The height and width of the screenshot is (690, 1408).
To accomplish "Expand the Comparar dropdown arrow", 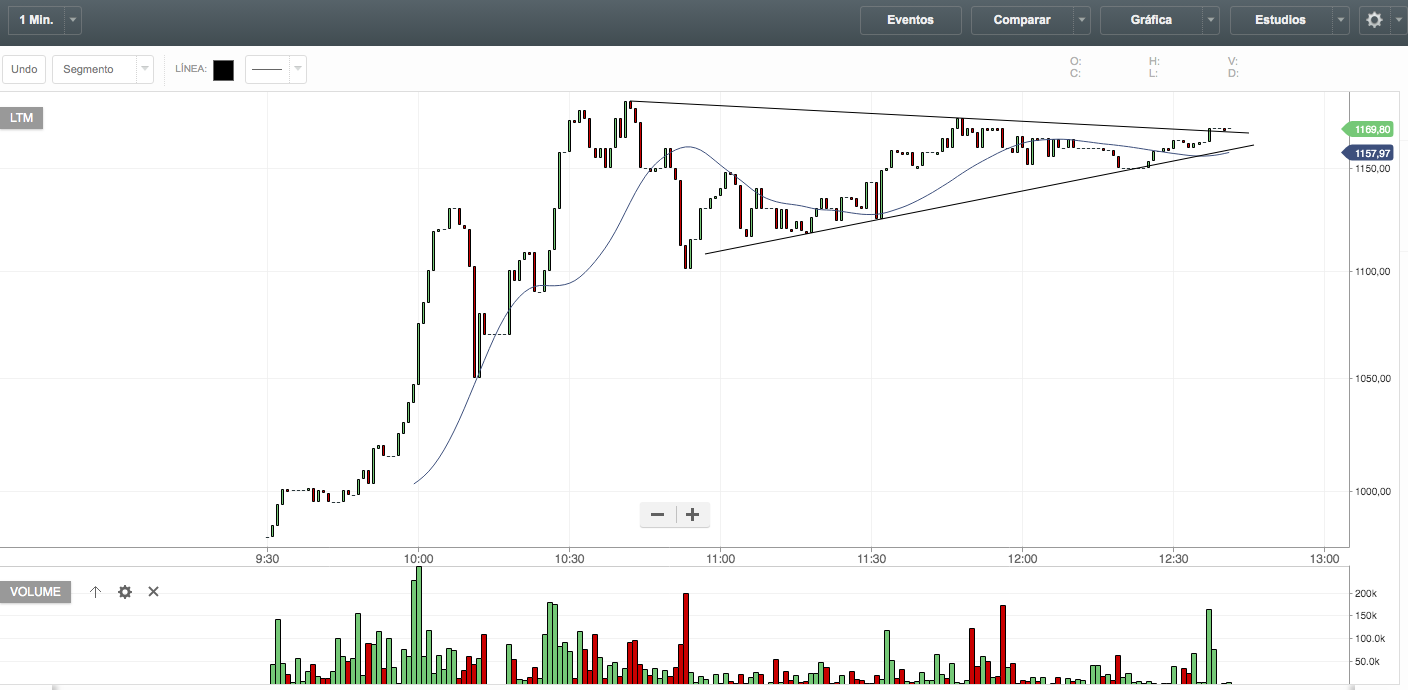I will (x=1082, y=20).
